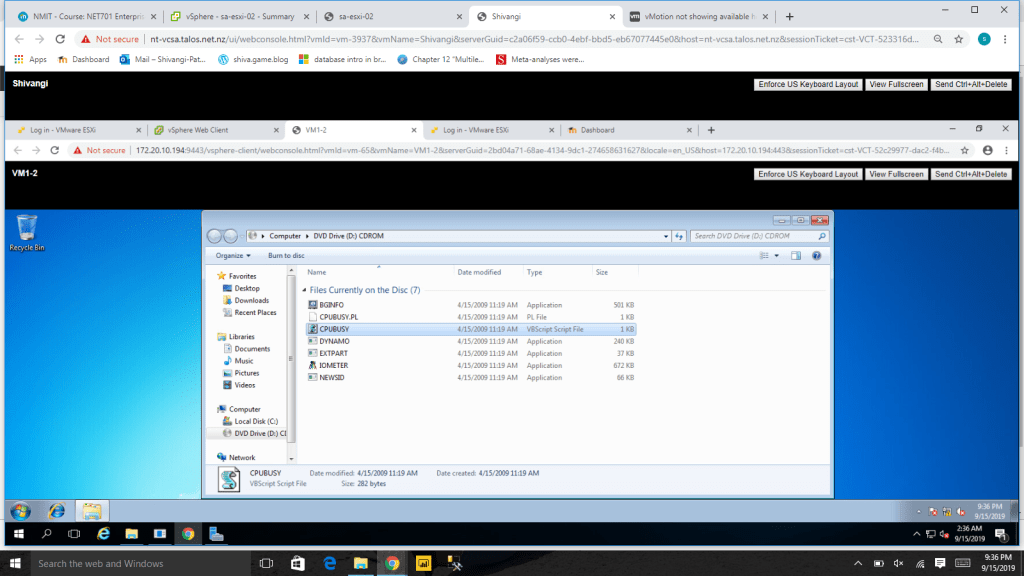1024x576 pixels.
Task: Click the Explorer help question mark icon
Action: point(816,255)
